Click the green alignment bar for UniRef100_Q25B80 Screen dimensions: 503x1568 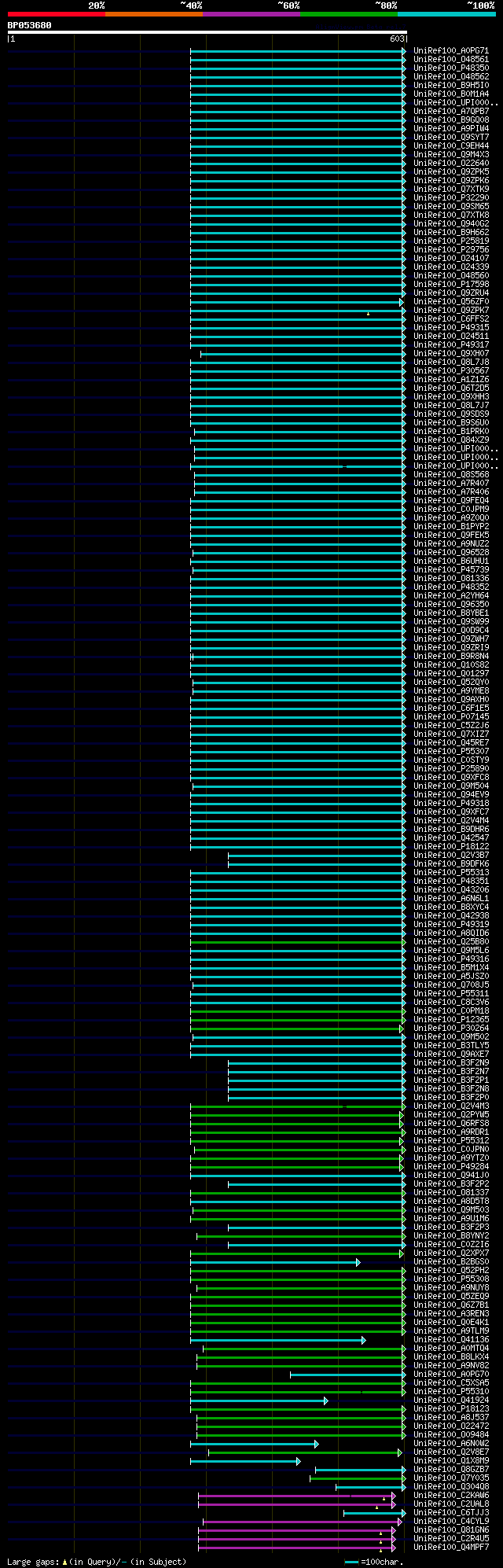[x=297, y=942]
